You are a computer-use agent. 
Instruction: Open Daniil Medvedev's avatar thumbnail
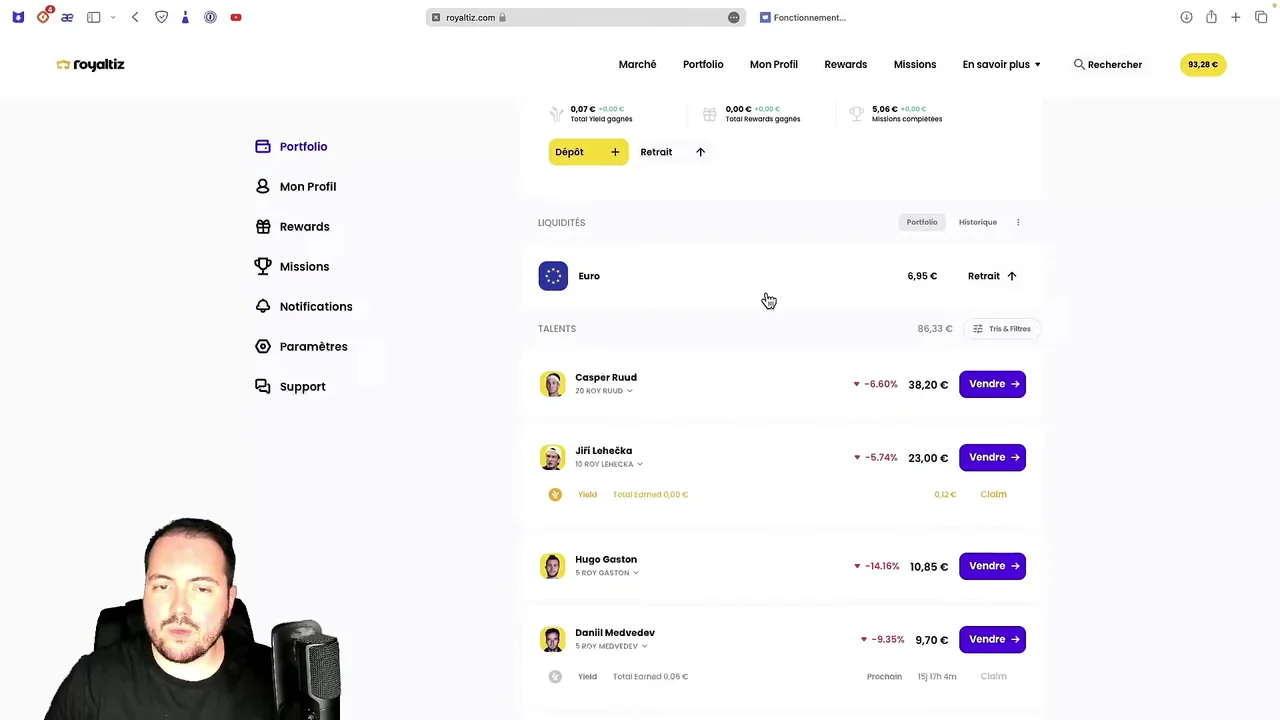pos(553,639)
